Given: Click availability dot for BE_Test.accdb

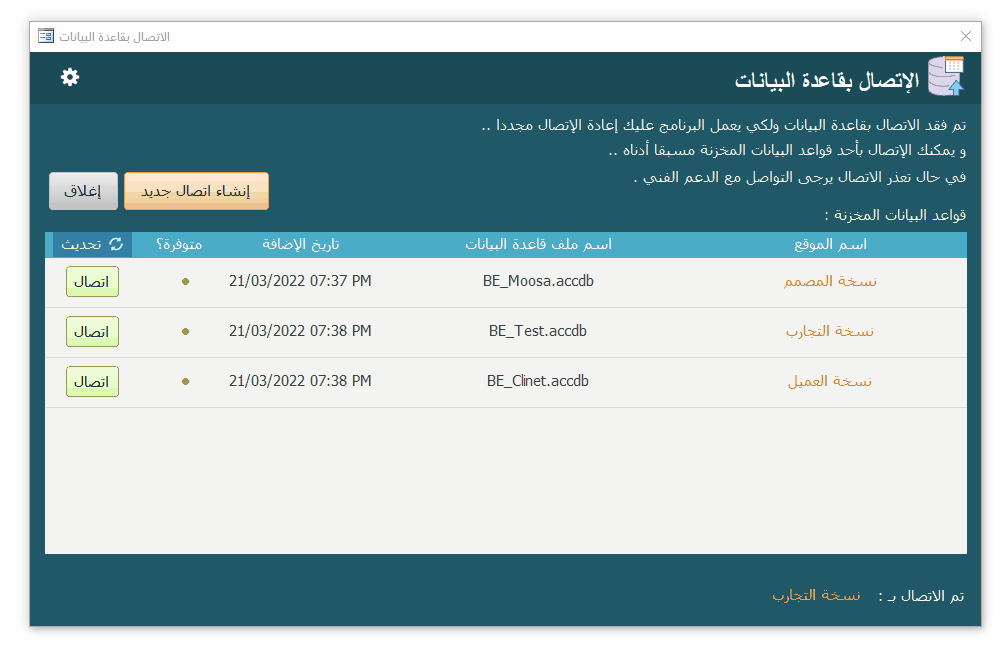Looking at the screenshot, I should (x=185, y=332).
